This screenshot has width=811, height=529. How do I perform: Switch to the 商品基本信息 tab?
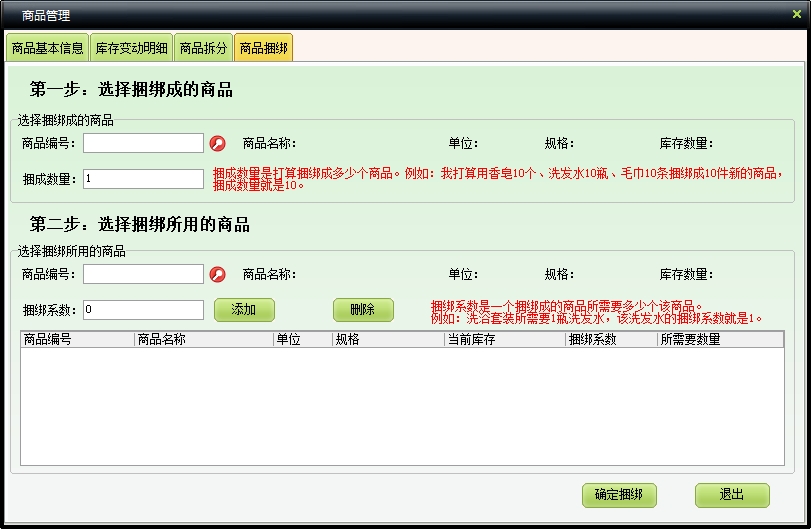pos(46,48)
